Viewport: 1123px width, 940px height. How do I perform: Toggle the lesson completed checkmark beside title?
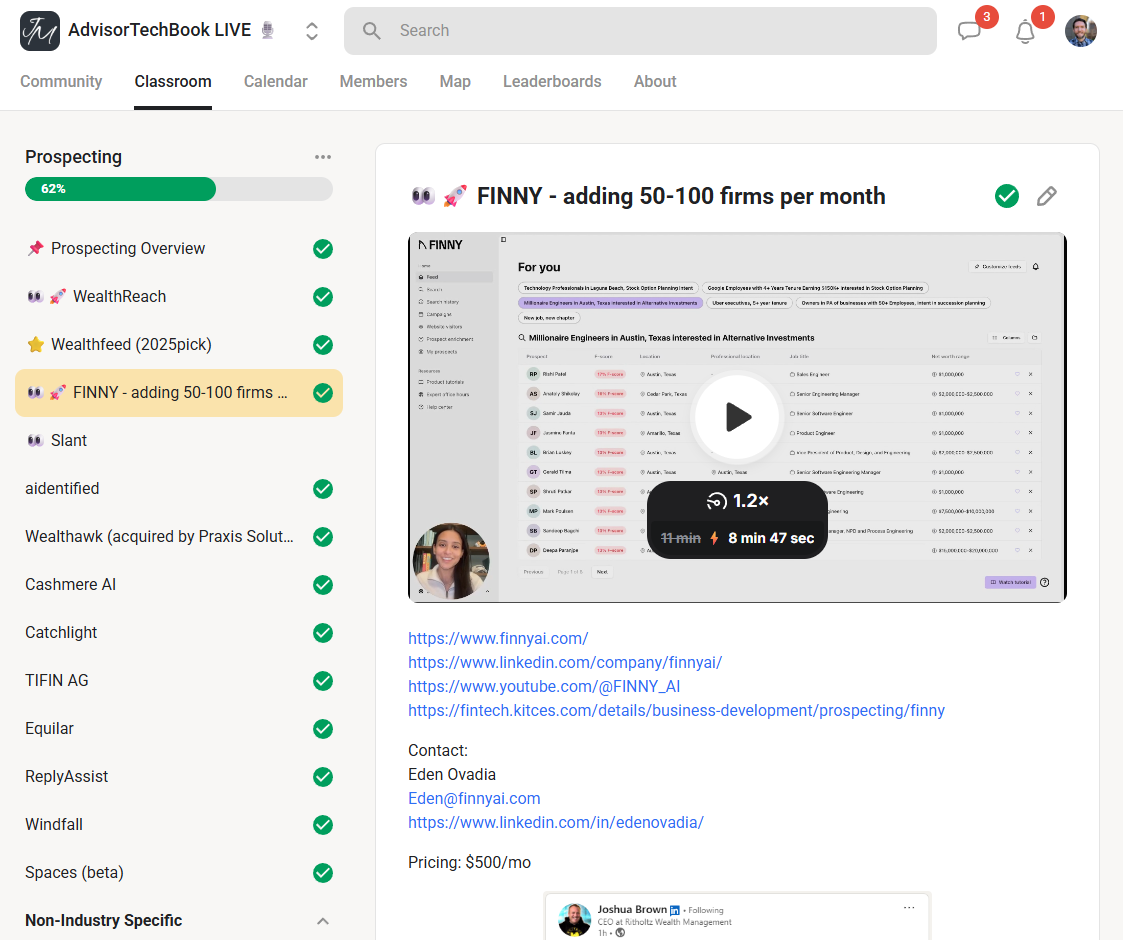pos(1006,196)
